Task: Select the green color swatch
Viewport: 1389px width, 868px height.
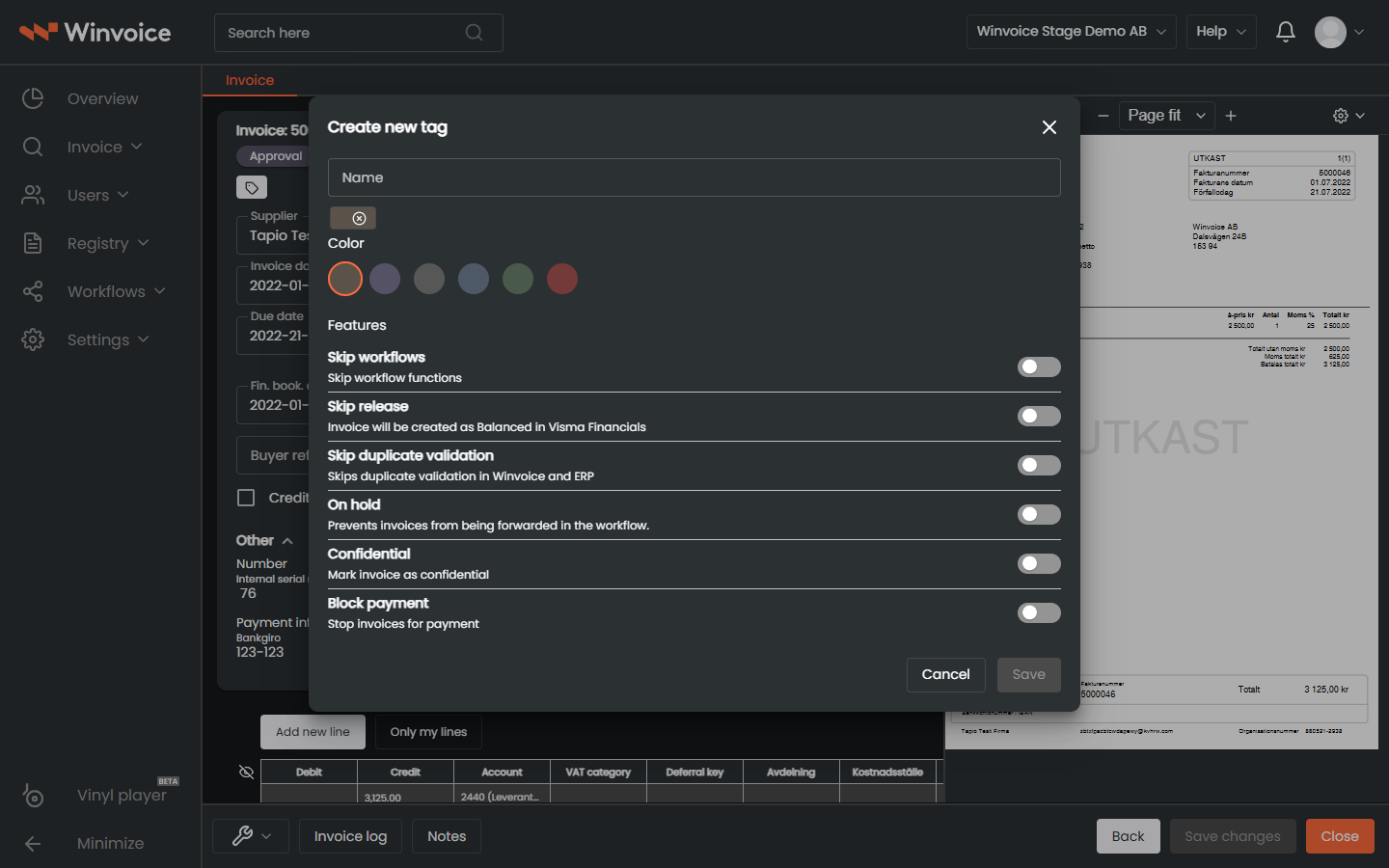Action: pos(518,279)
